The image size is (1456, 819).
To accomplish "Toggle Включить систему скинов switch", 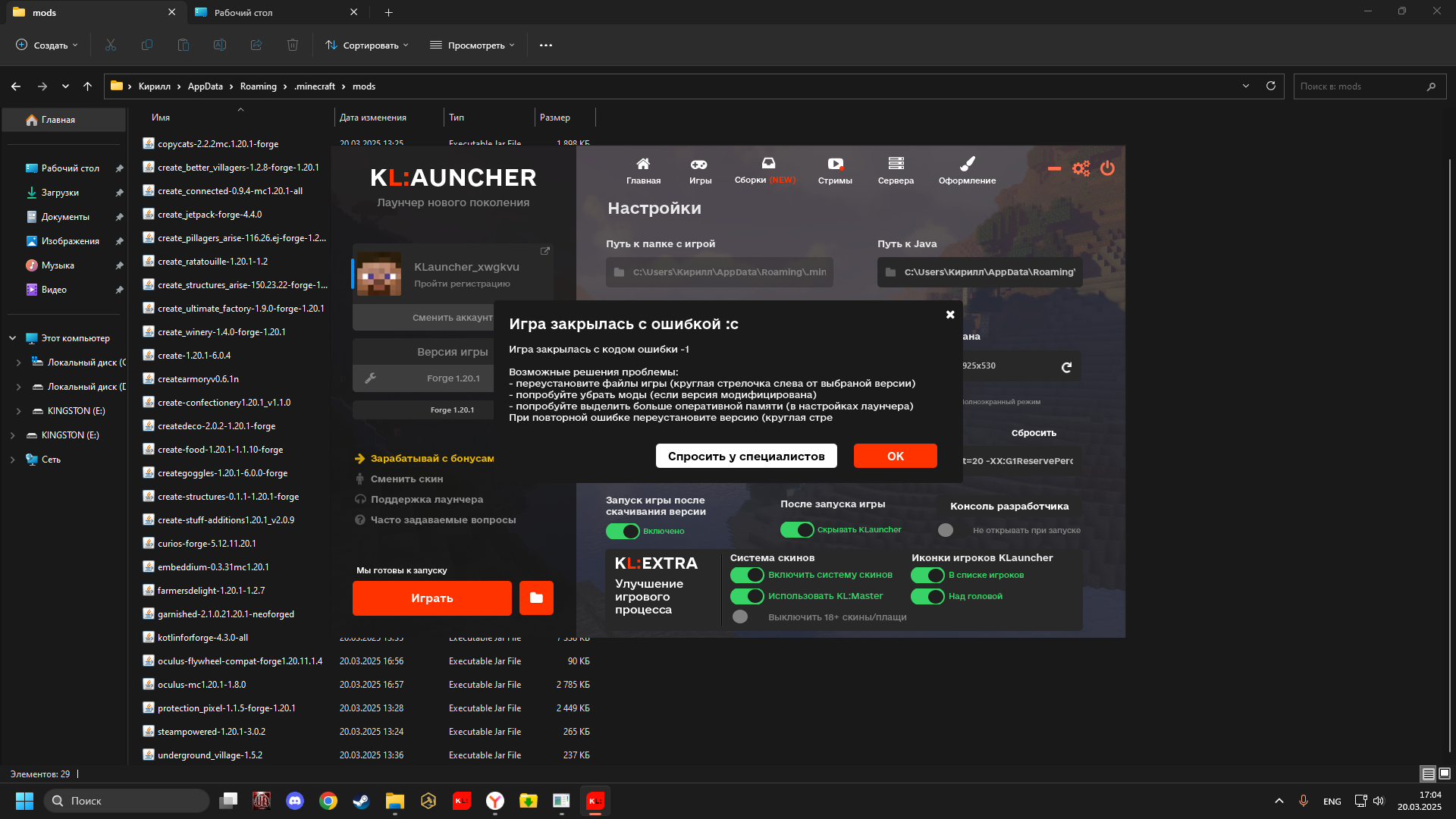I will (747, 575).
